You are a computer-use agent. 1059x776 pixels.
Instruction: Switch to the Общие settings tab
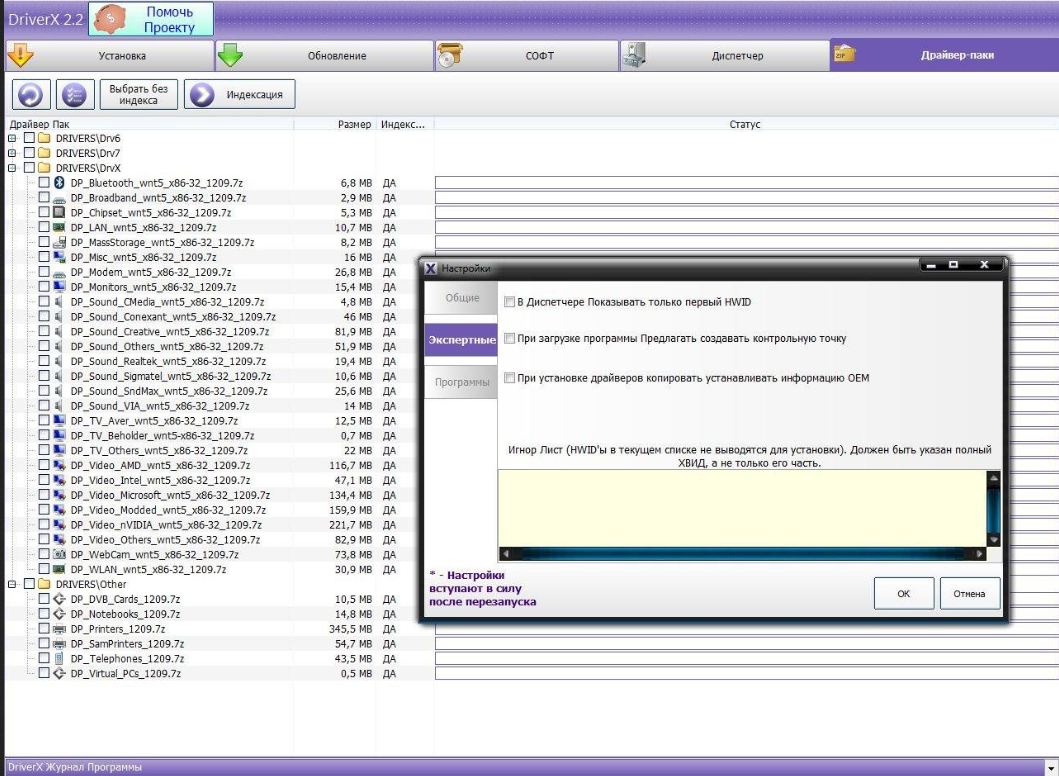coord(461,299)
